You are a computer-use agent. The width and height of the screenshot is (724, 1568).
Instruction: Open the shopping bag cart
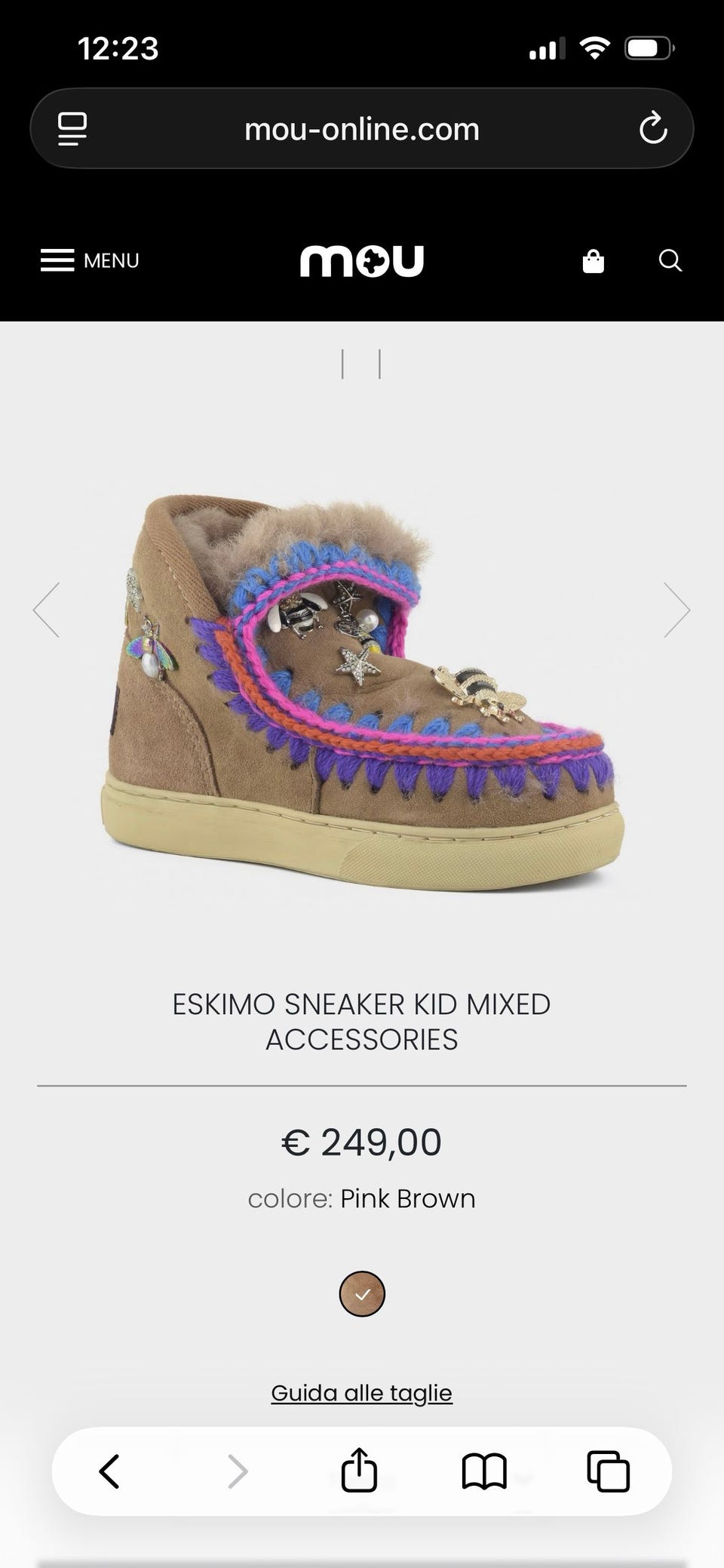click(x=594, y=261)
